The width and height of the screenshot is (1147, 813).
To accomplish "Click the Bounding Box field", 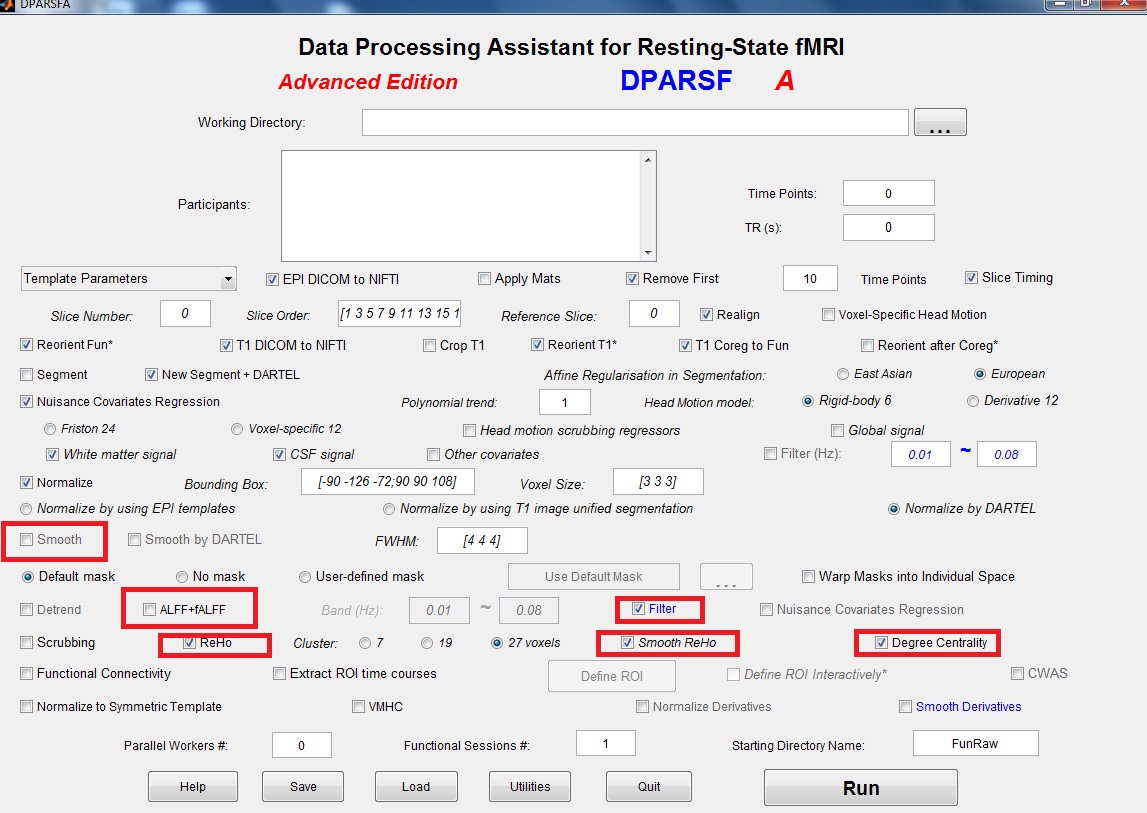I will [388, 482].
